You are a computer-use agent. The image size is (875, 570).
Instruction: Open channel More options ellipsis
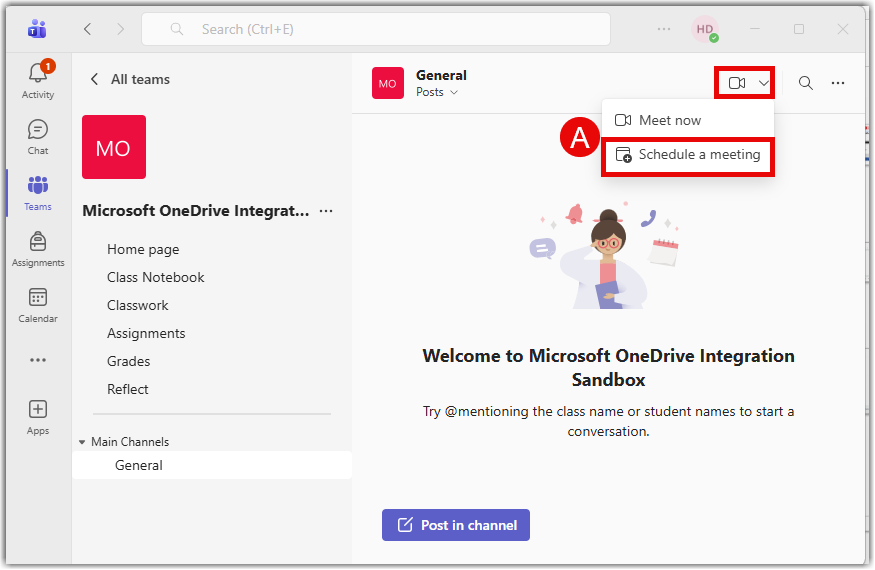coord(838,83)
